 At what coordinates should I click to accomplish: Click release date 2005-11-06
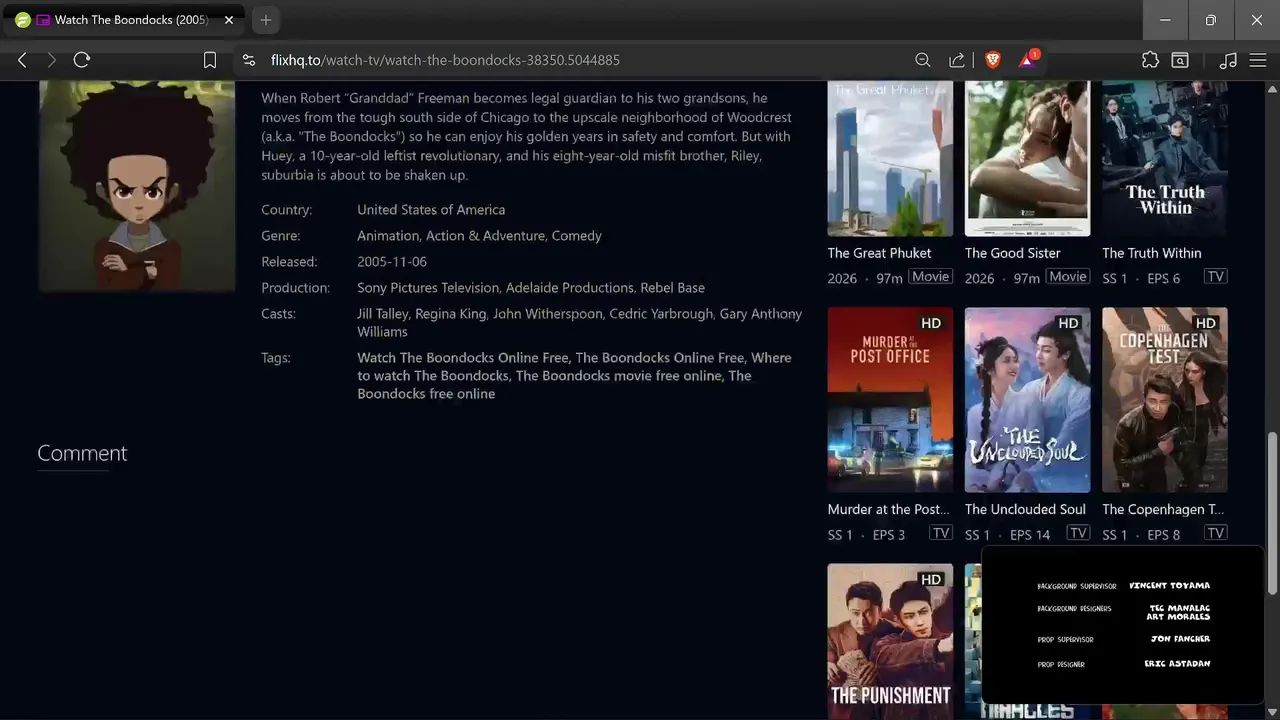[392, 262]
